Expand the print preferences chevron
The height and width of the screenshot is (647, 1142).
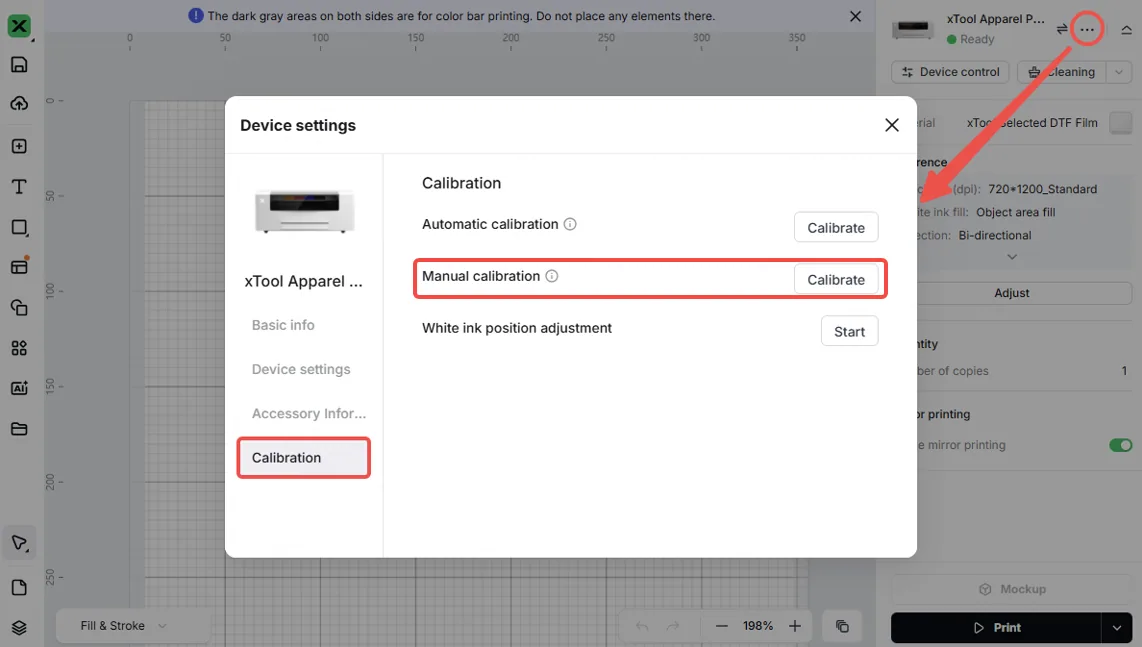1012,256
